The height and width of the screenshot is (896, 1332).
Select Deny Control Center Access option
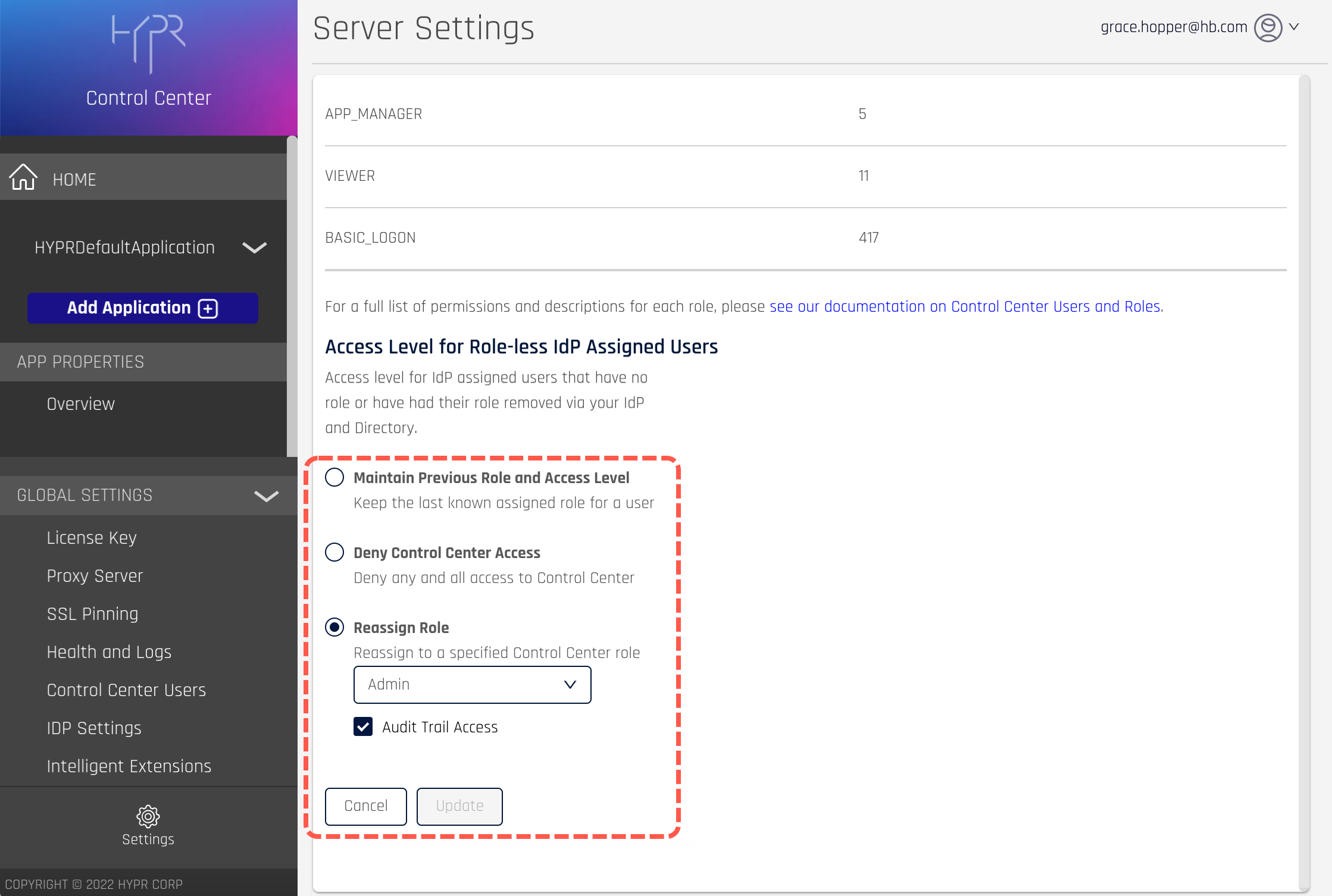(334, 552)
